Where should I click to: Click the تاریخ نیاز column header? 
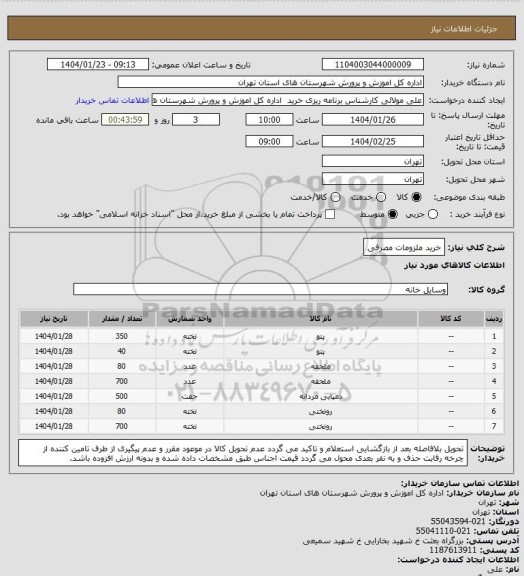point(54,318)
